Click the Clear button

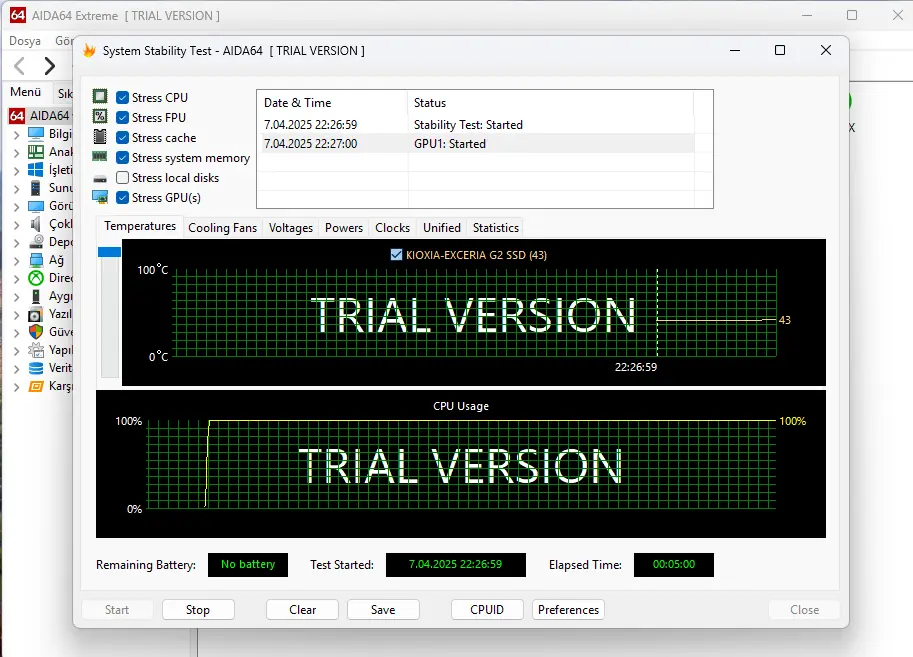click(x=302, y=610)
